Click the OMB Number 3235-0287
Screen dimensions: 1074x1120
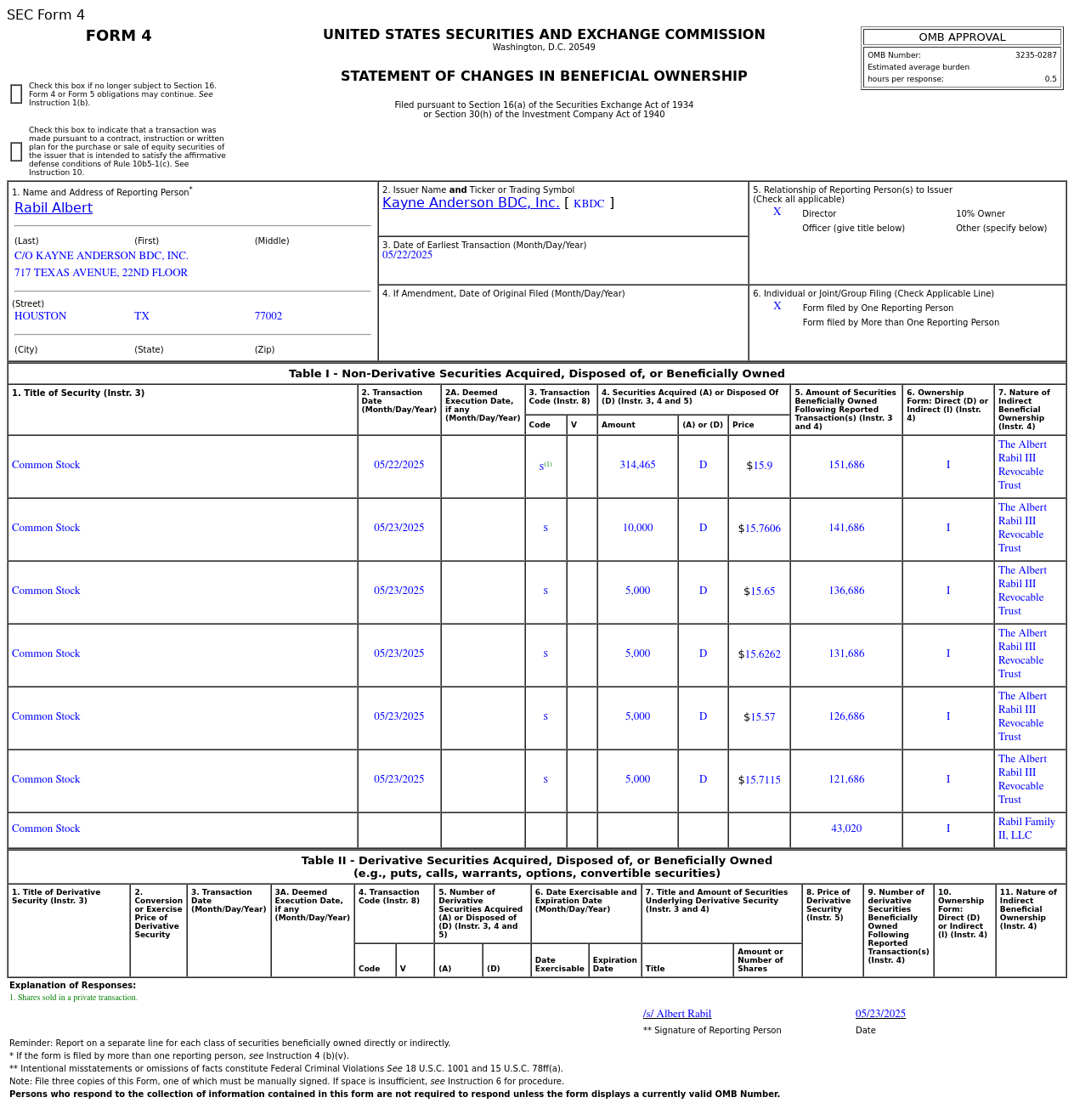click(1036, 55)
